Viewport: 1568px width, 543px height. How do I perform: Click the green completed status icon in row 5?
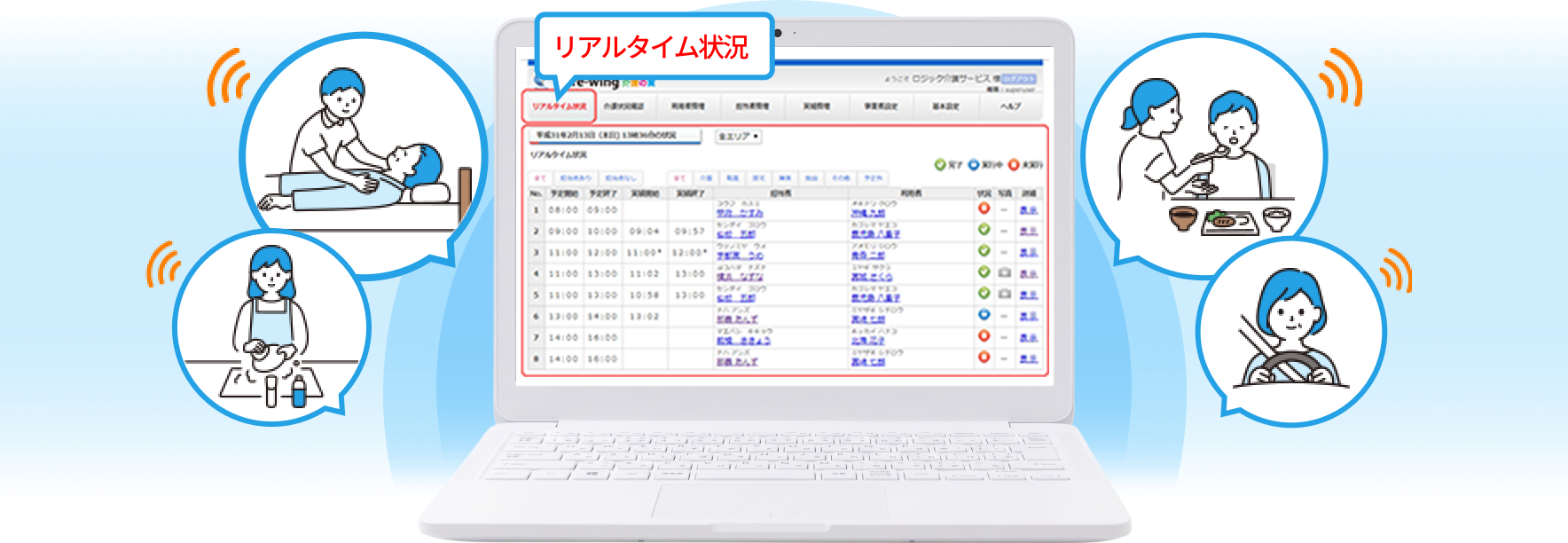pyautogui.click(x=984, y=294)
